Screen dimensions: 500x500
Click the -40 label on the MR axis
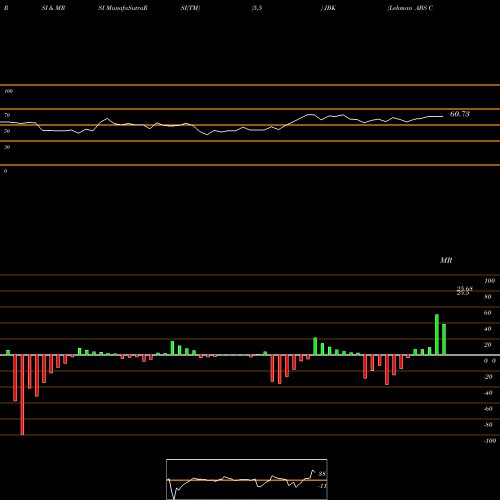(x=488, y=393)
